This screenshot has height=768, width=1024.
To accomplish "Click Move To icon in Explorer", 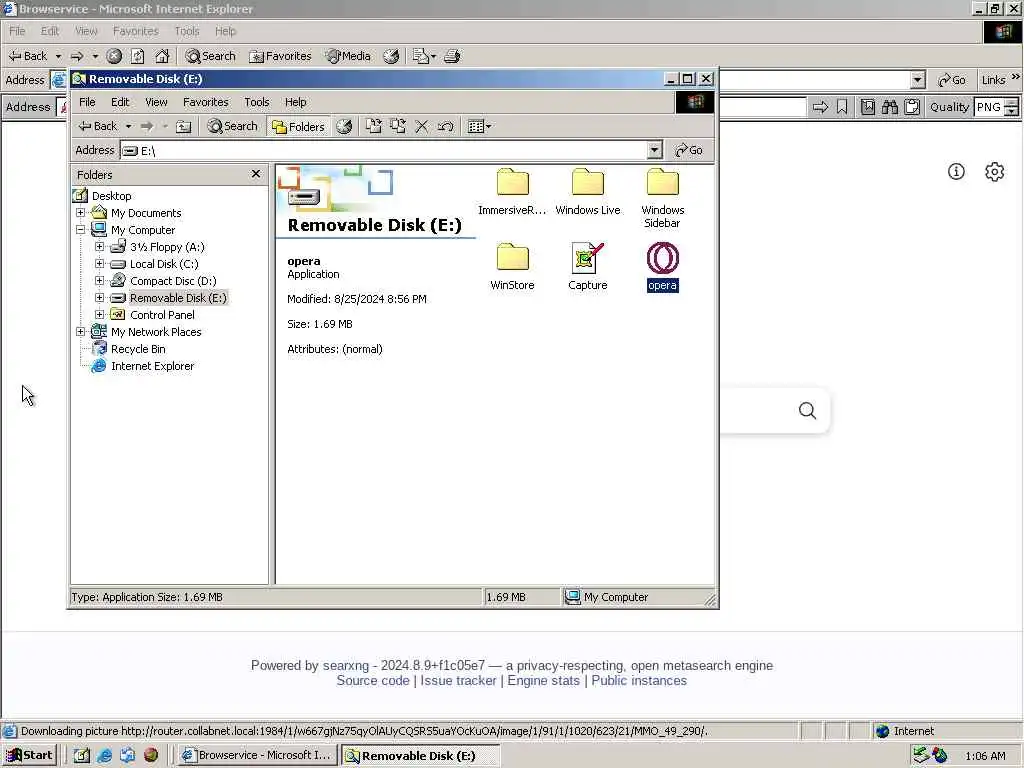I will click(x=374, y=126).
